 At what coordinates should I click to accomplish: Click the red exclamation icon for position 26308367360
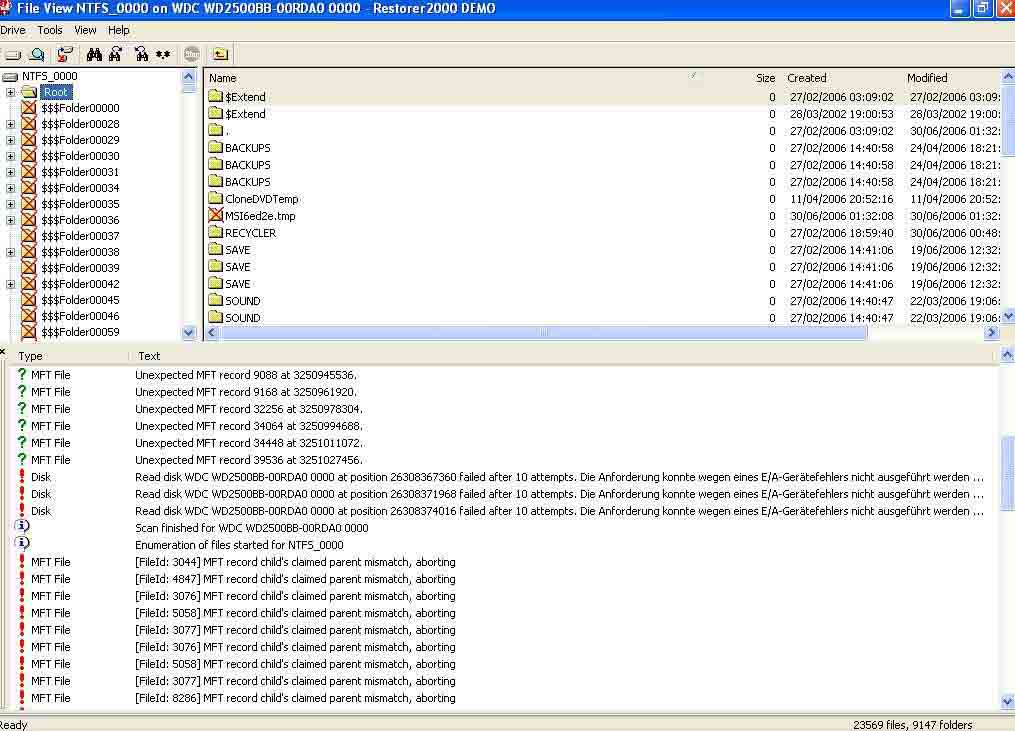point(22,477)
